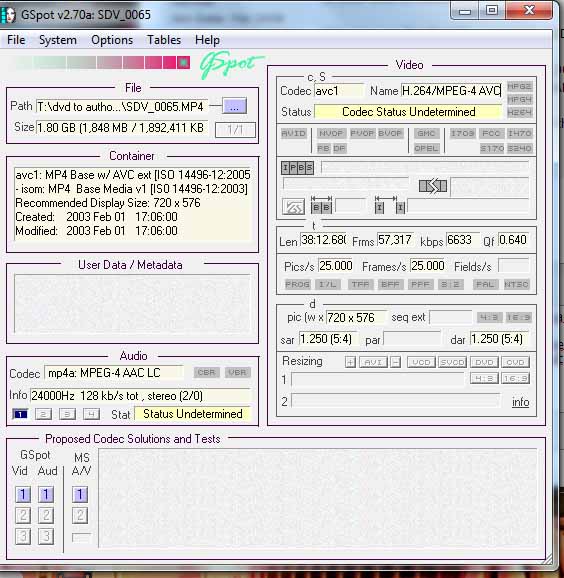
Task: Click the I I keyframe interval icon
Action: coord(390,206)
